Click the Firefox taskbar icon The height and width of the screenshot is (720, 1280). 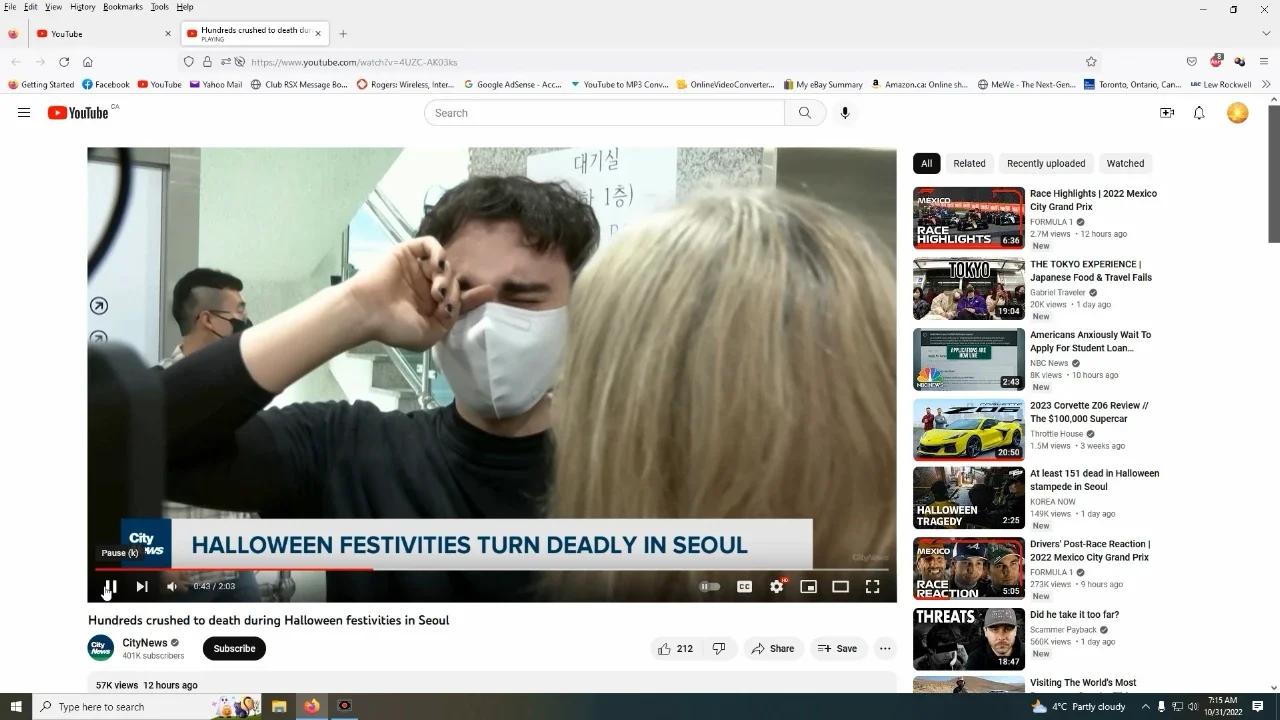coord(312,706)
